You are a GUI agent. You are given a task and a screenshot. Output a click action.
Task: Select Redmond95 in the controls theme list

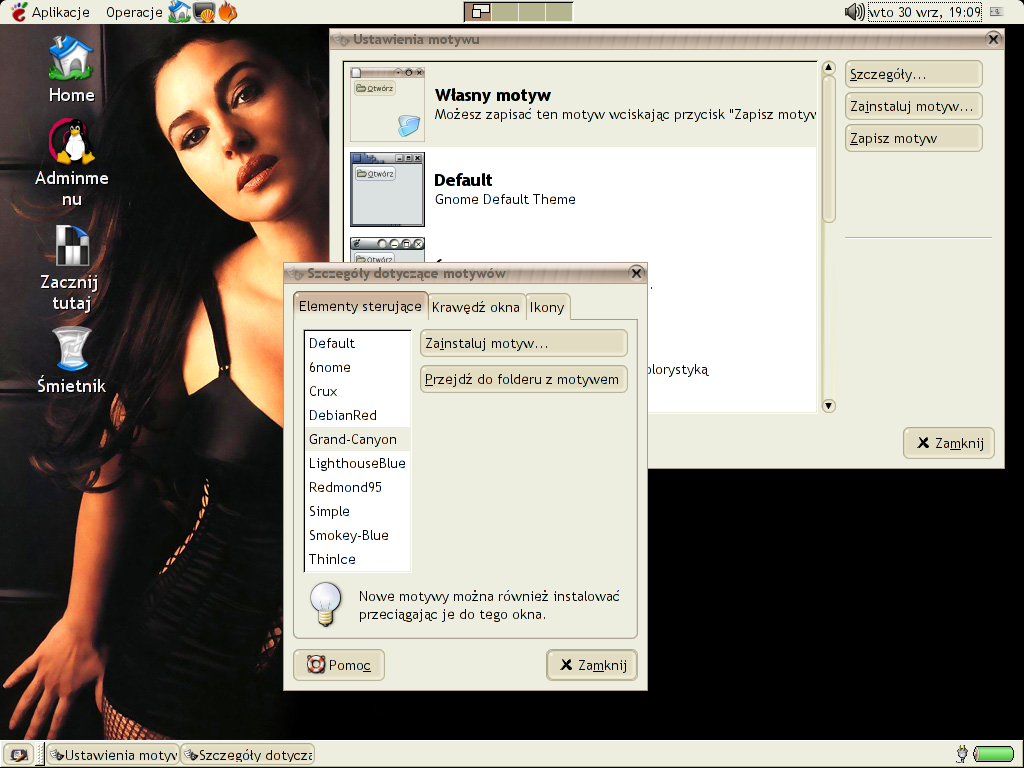click(x=357, y=487)
